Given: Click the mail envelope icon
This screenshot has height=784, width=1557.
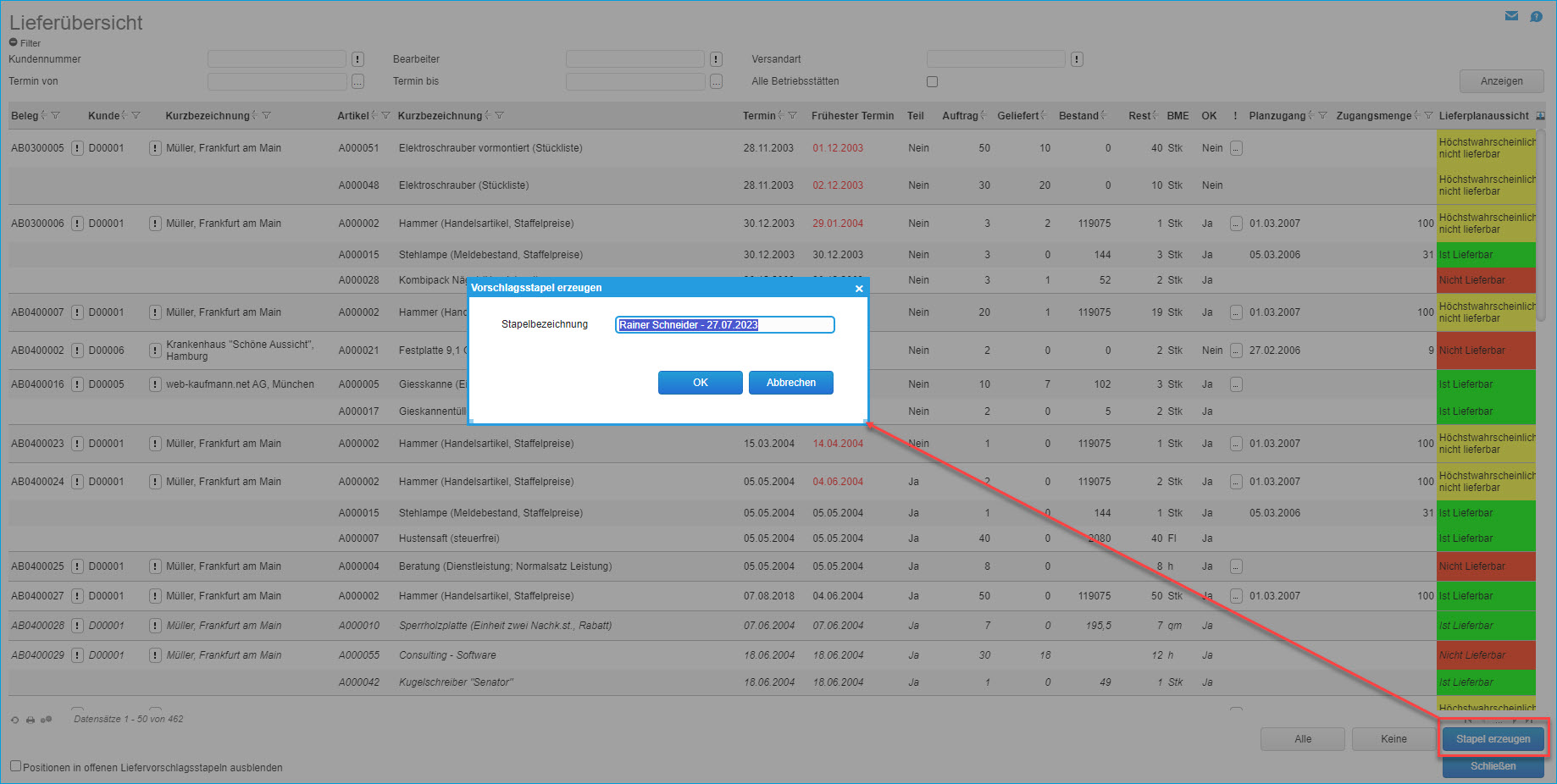Looking at the screenshot, I should click(x=1511, y=16).
